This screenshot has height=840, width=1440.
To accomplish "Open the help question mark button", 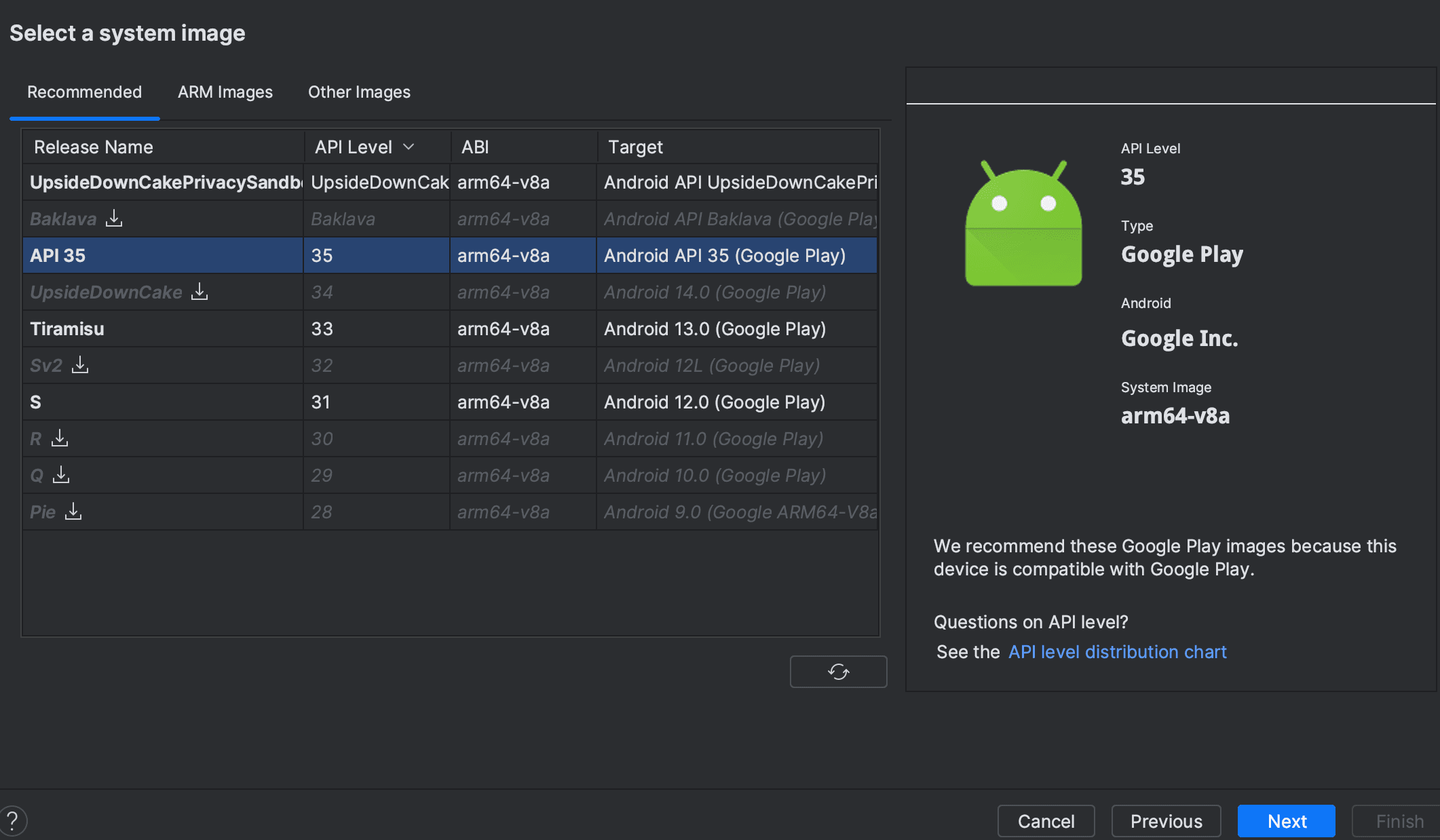I will (x=13, y=820).
